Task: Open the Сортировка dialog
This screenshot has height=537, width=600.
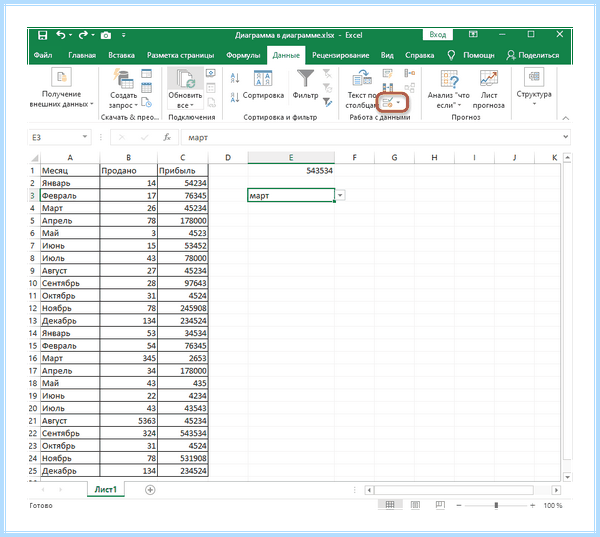Action: (263, 85)
